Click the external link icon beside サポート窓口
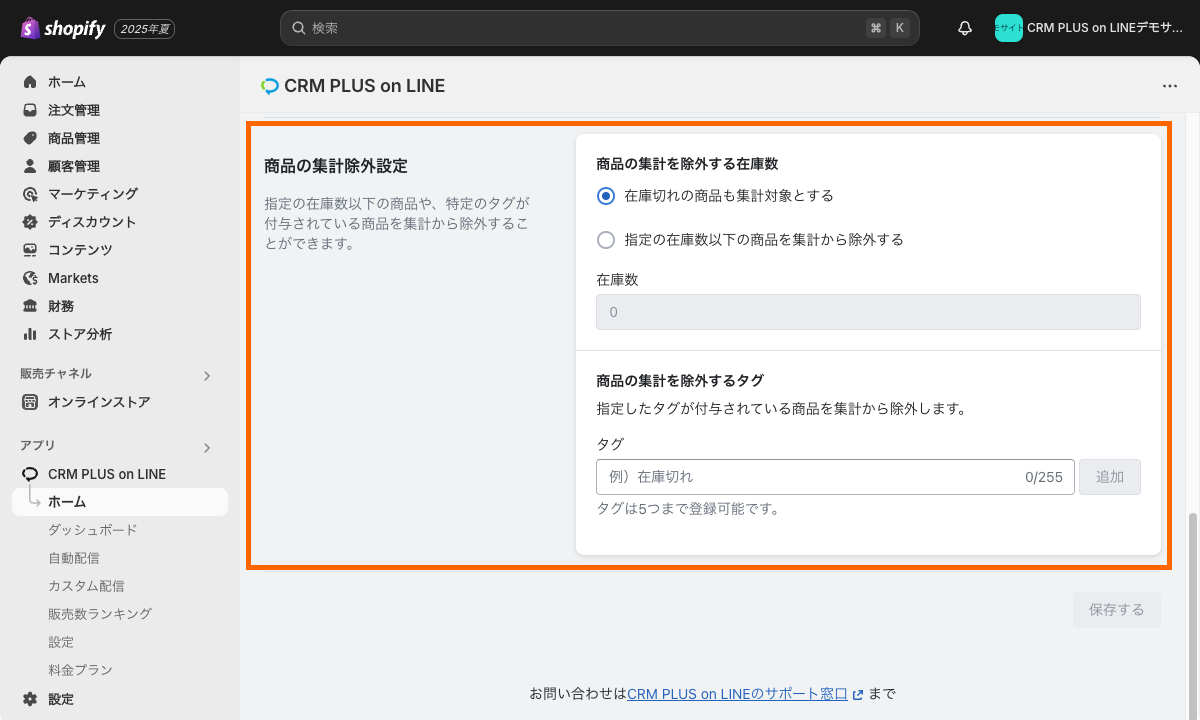 click(x=858, y=694)
